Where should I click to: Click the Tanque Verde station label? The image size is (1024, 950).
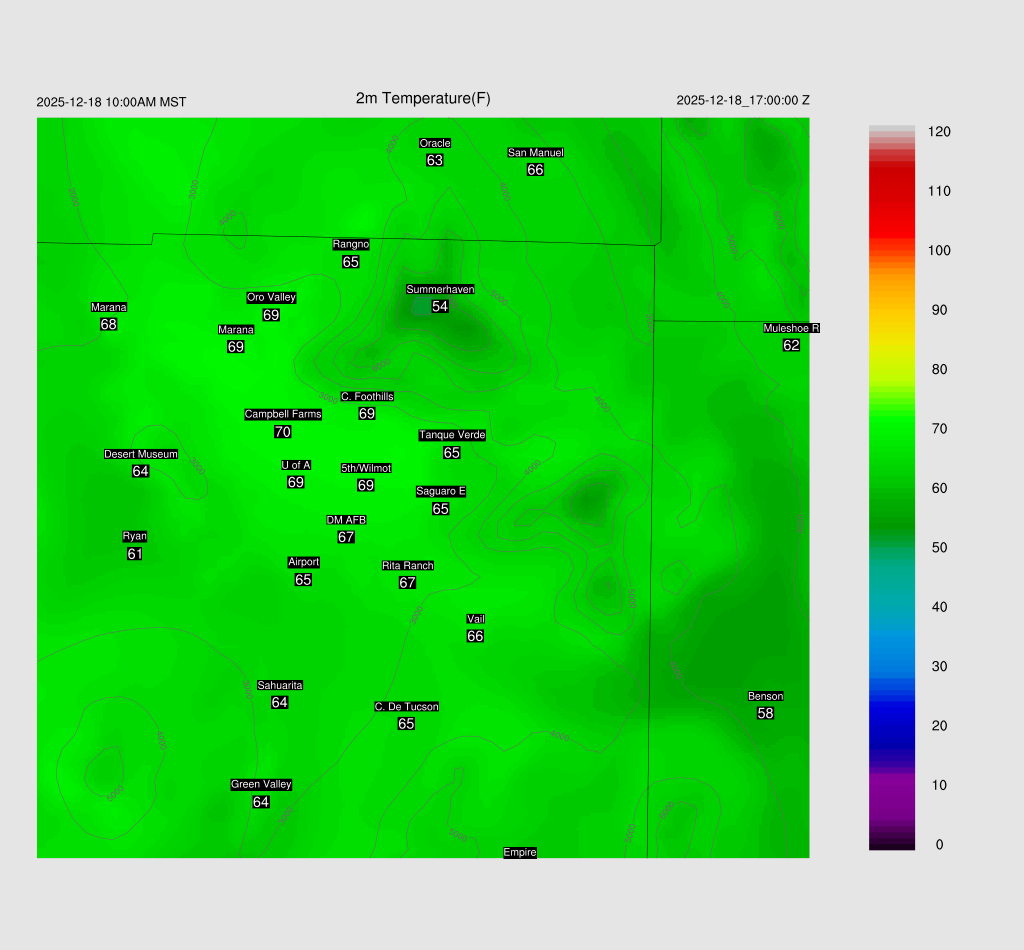(452, 435)
